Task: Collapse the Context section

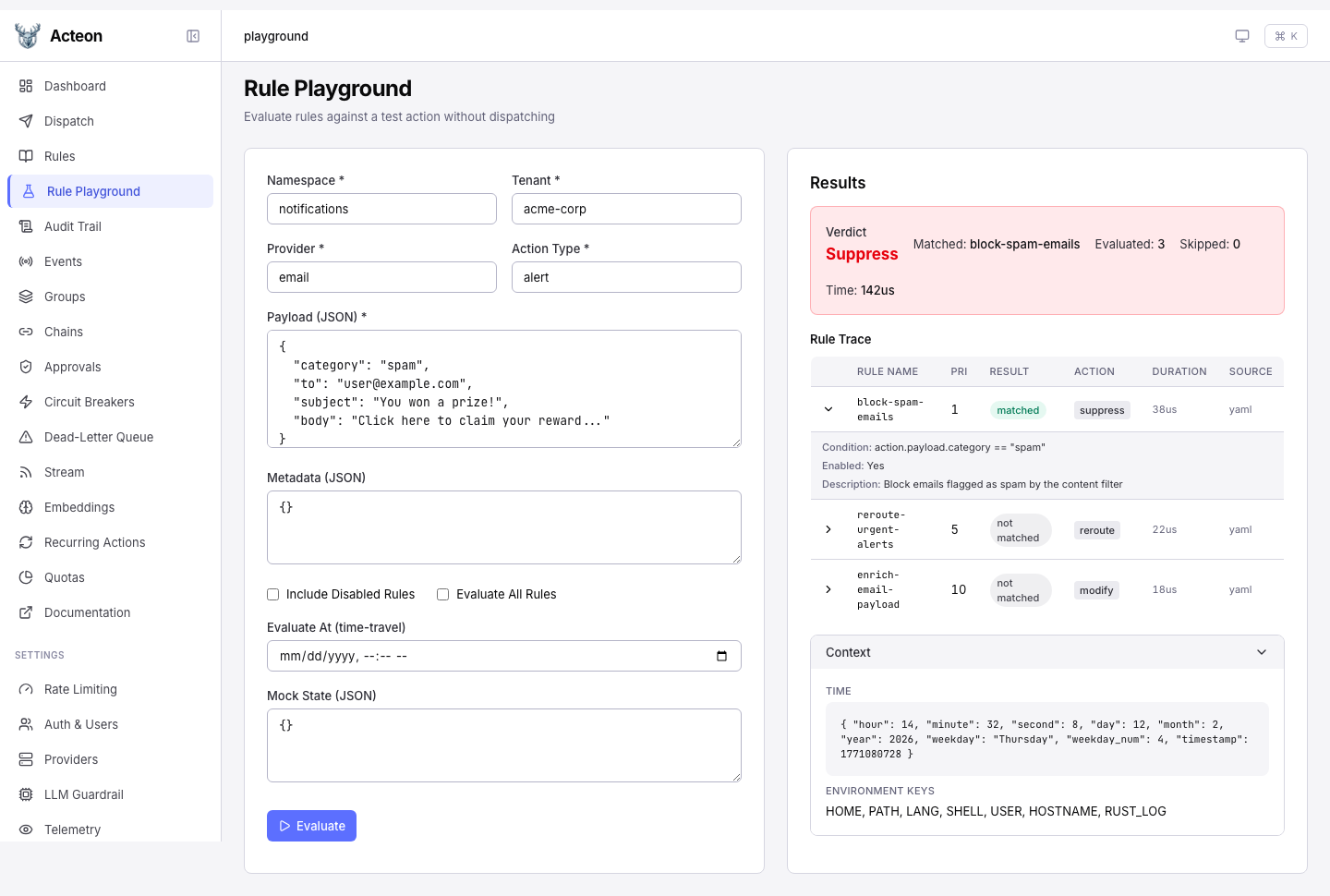Action: 1262,652
